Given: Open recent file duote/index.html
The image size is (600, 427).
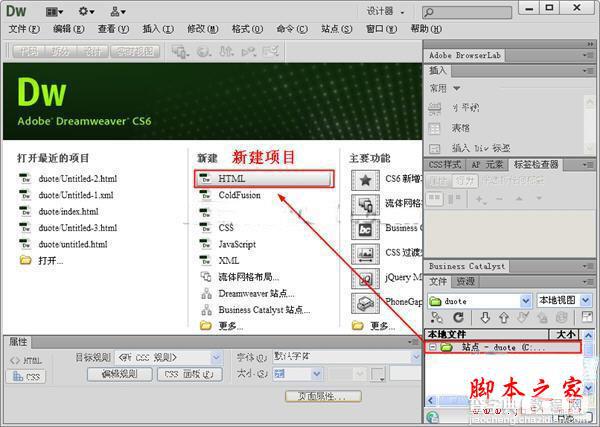Looking at the screenshot, I should click(68, 212).
